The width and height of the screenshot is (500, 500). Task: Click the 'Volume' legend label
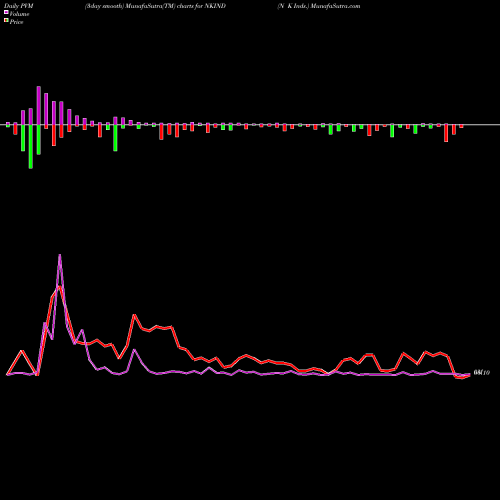point(19,14)
